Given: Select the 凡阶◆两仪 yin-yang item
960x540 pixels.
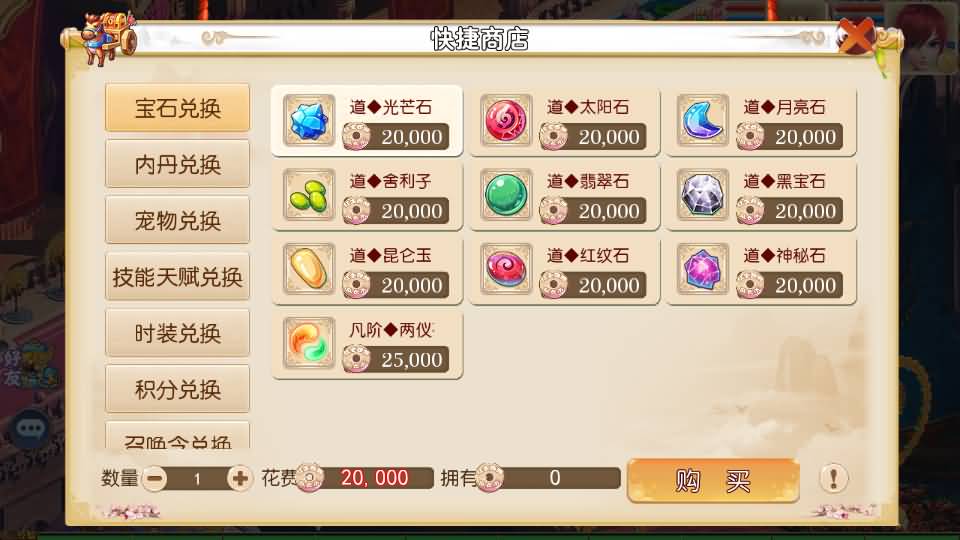Looking at the screenshot, I should [x=367, y=344].
